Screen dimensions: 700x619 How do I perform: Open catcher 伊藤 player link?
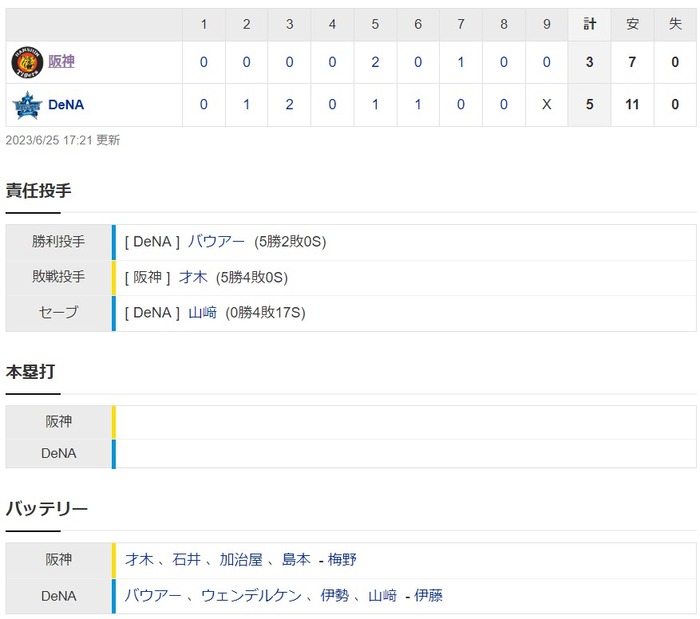[x=428, y=595]
